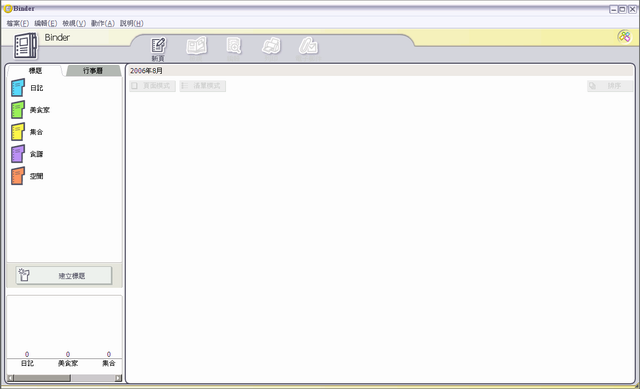Minimize the Binder window
The width and height of the screenshot is (640, 389).
613,9
